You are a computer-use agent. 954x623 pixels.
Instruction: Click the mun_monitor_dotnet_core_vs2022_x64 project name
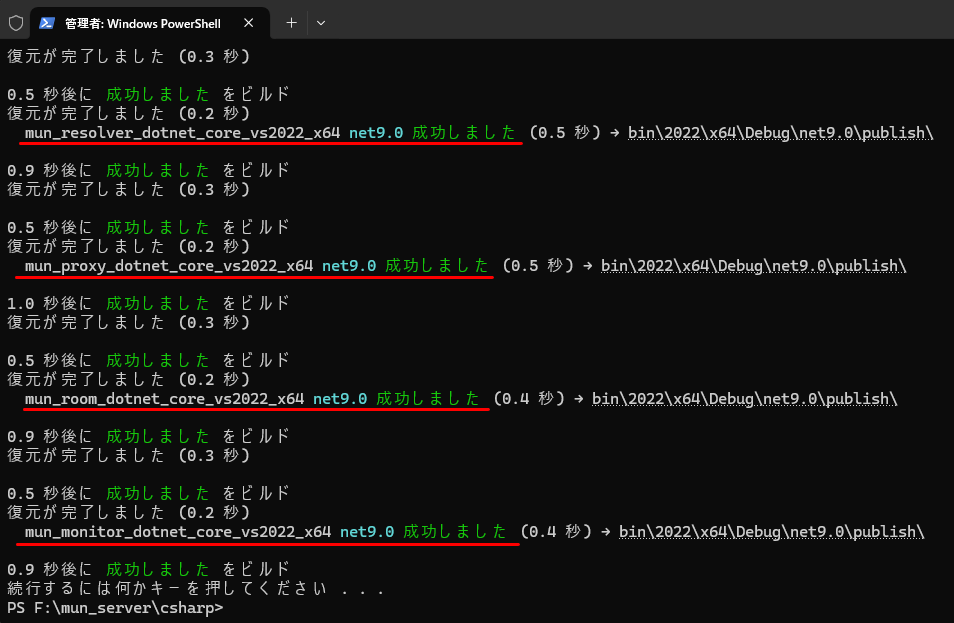click(x=178, y=531)
